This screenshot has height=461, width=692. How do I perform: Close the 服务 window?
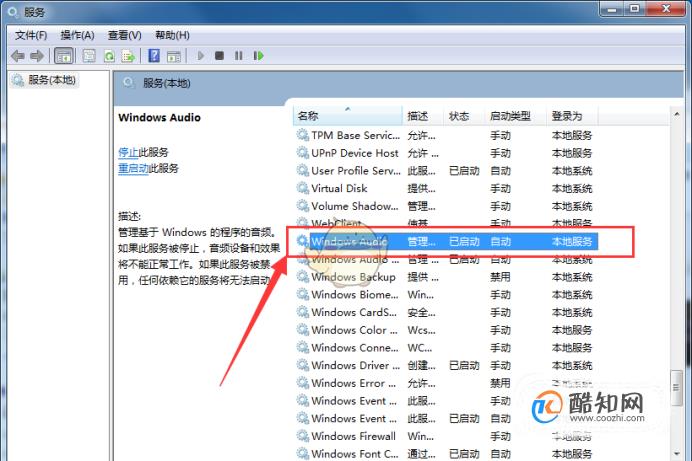[x=666, y=8]
